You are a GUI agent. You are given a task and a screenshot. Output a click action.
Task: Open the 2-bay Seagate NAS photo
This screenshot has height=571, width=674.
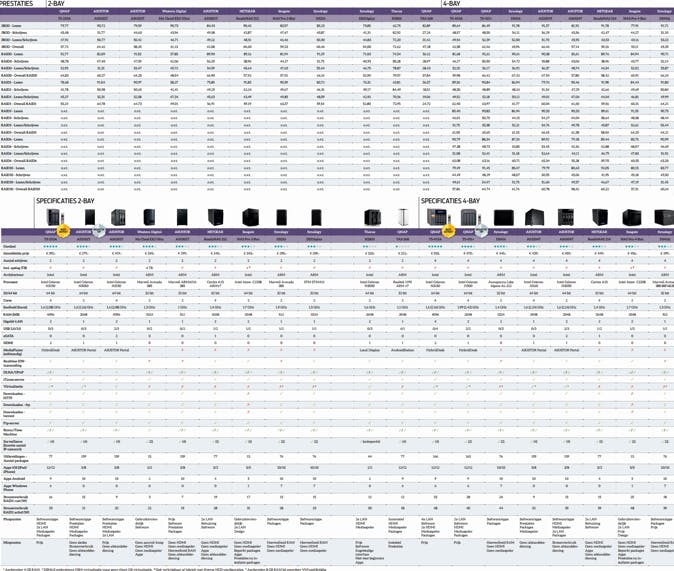tap(250, 217)
